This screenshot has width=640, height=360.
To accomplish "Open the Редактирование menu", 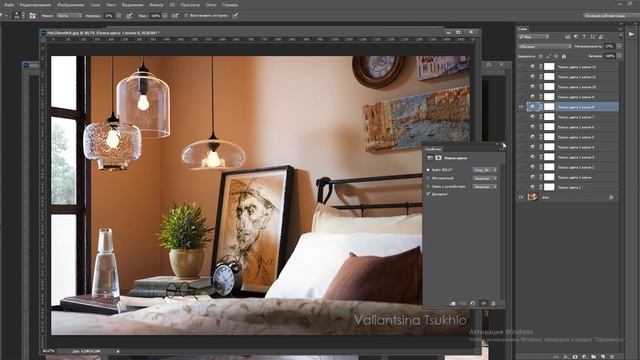I will click(x=36, y=5).
